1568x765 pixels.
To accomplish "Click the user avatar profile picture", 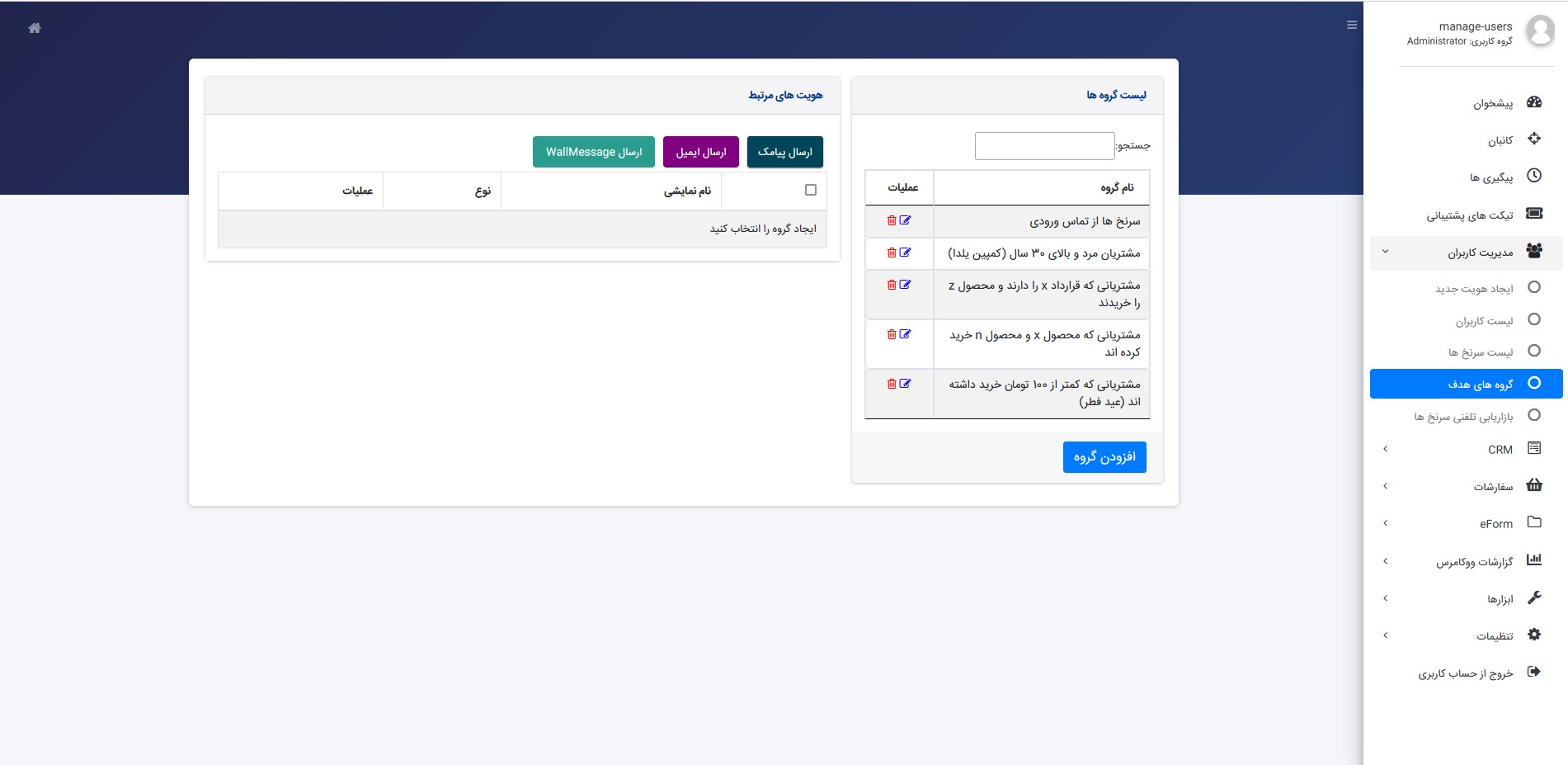I will tap(1539, 31).
